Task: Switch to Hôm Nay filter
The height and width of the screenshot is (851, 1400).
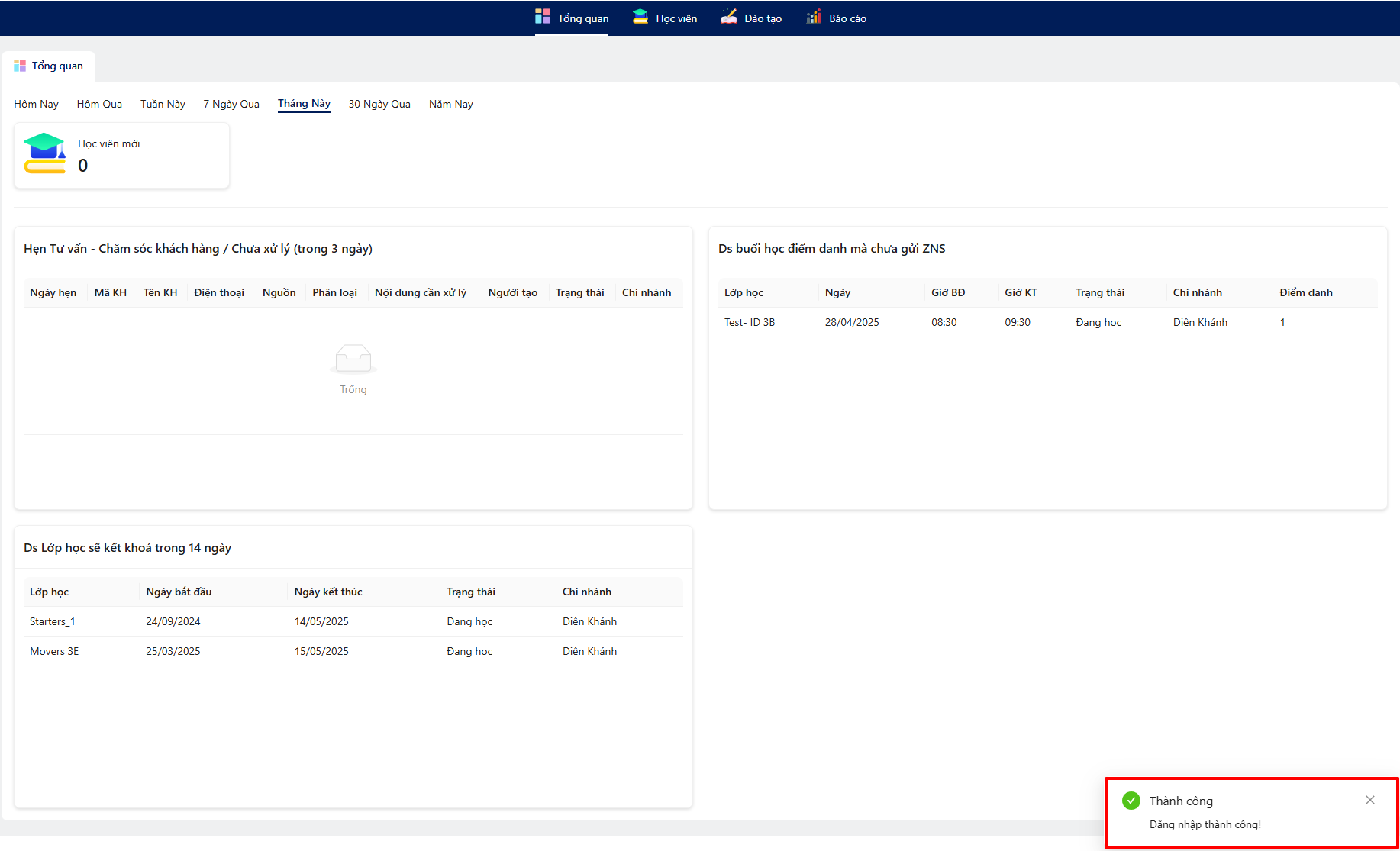Action: (36, 104)
